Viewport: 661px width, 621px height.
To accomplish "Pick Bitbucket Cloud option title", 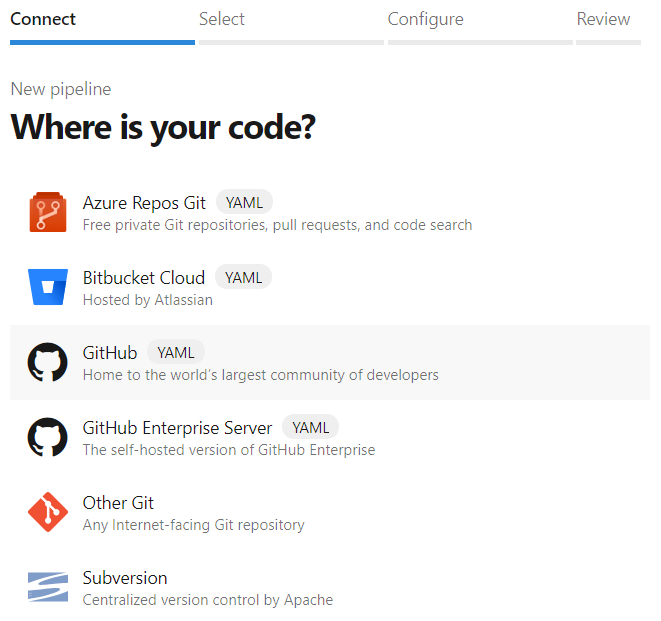I will [144, 278].
